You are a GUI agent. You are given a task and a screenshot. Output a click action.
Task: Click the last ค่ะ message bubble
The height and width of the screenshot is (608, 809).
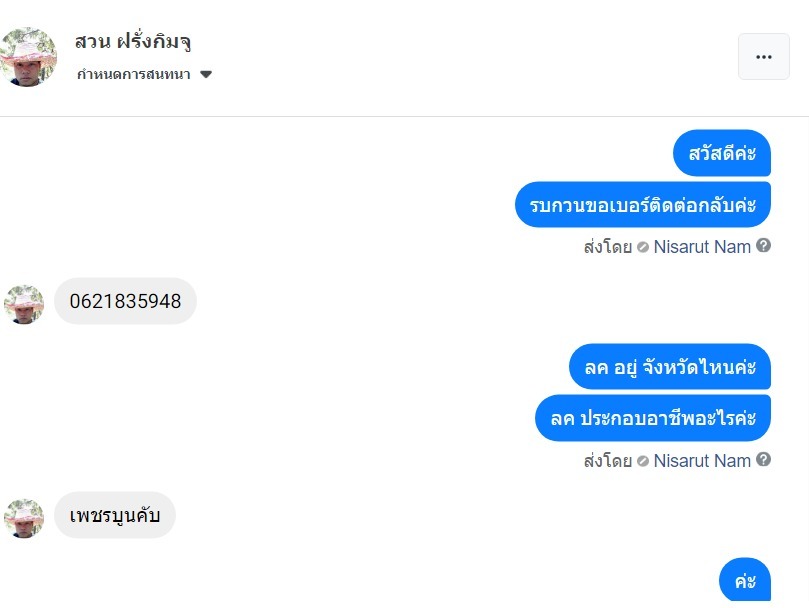(x=745, y=580)
